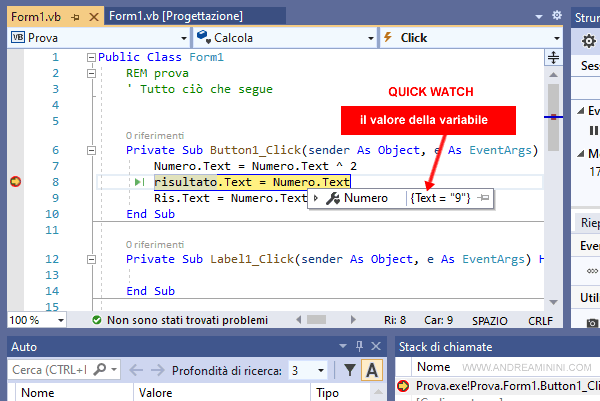
Task: Collapse the Public Class Form1 block
Action: [91, 58]
